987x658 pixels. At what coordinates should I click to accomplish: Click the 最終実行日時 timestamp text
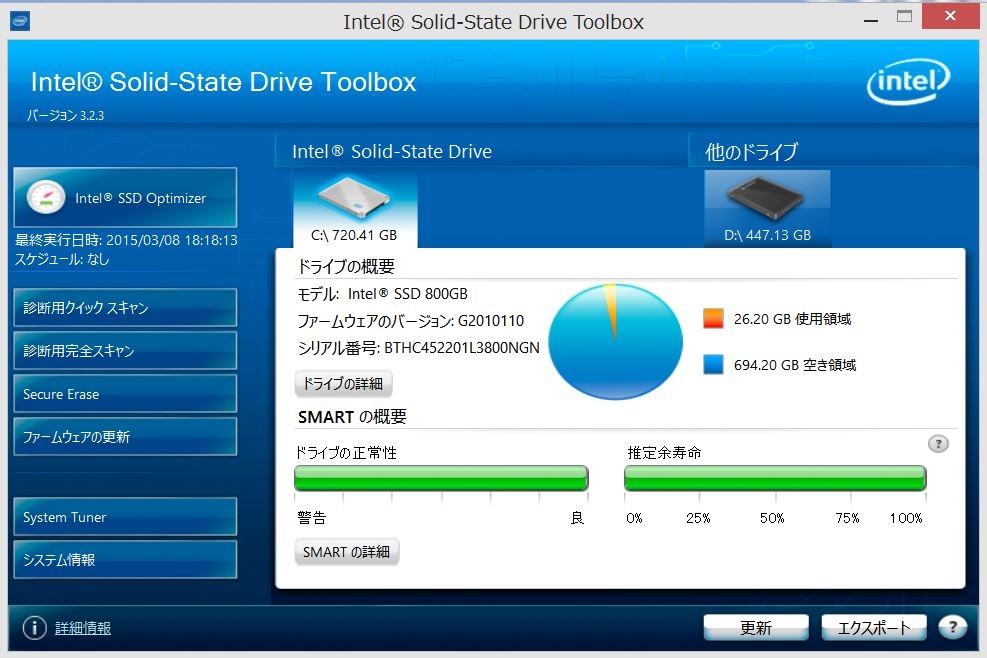[x=126, y=240]
